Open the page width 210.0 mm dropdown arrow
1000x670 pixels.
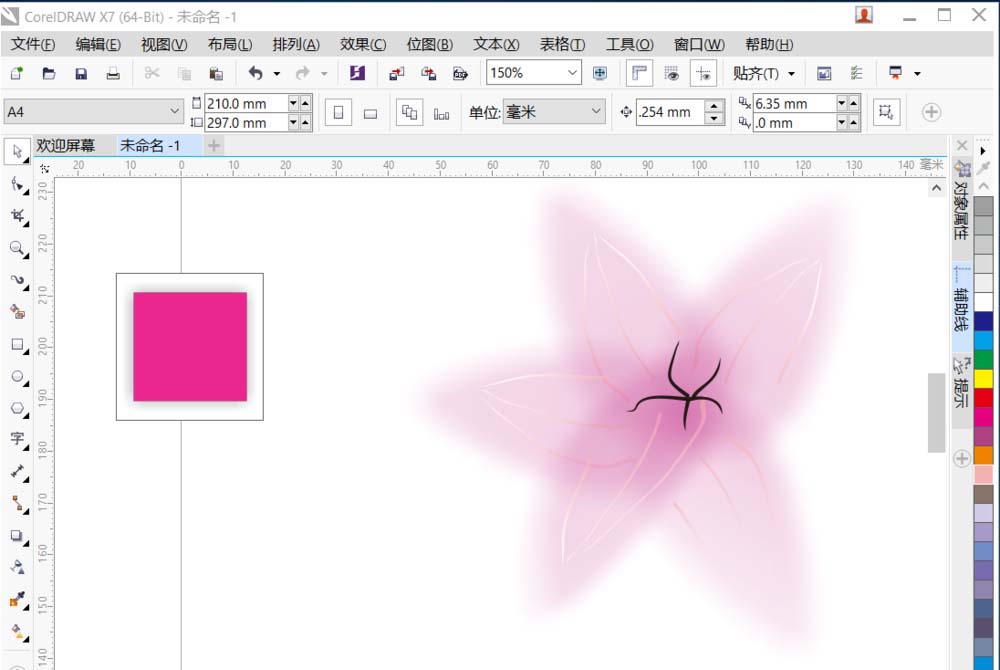[x=293, y=103]
